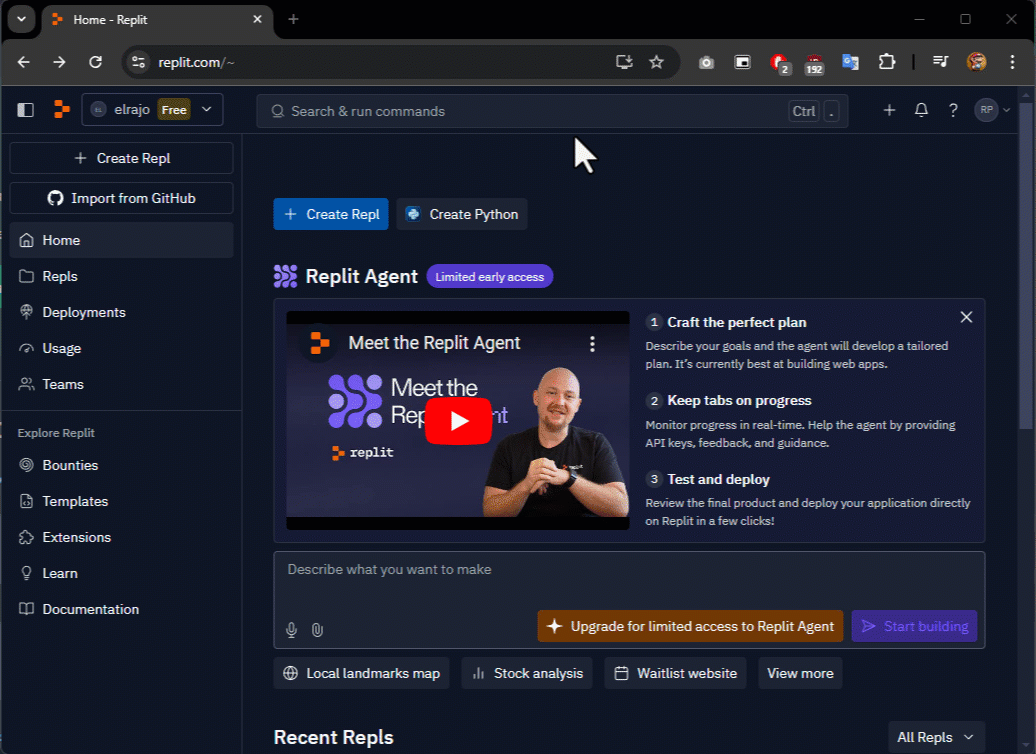The image size is (1036, 754).
Task: Click replit.com address bar URL
Action: [196, 62]
